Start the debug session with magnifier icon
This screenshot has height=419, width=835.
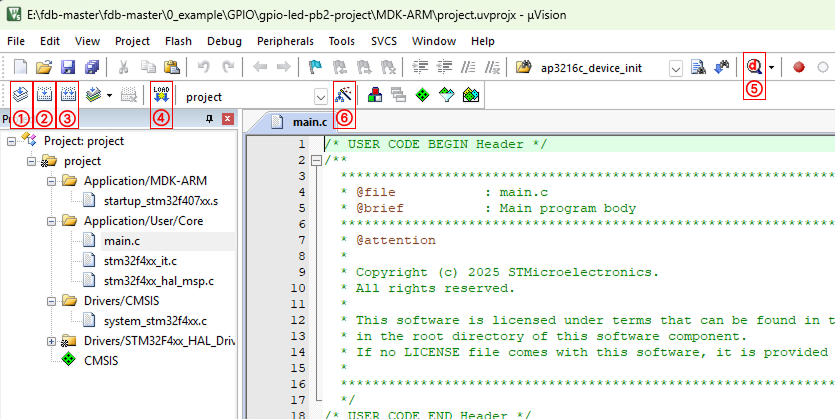pyautogui.click(x=754, y=67)
